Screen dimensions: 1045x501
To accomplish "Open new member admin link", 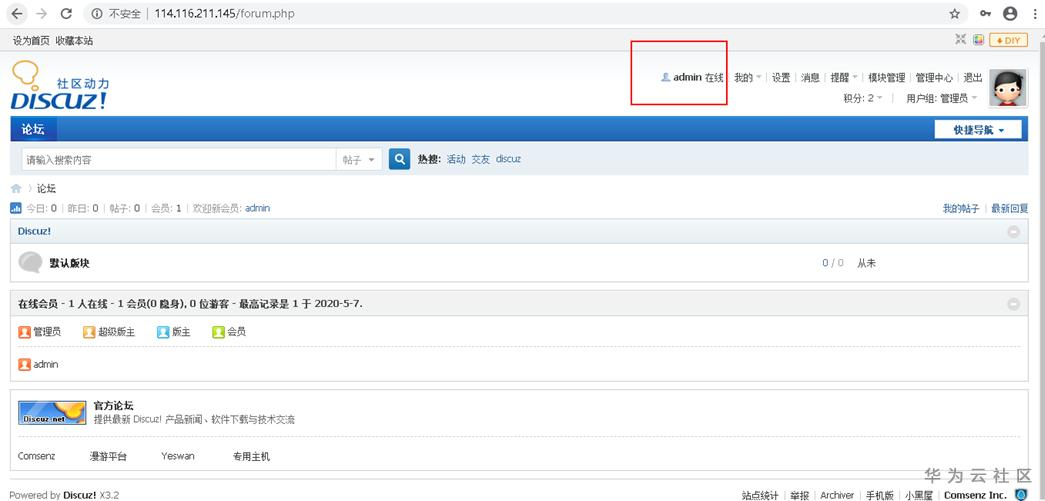I will click(x=257, y=208).
